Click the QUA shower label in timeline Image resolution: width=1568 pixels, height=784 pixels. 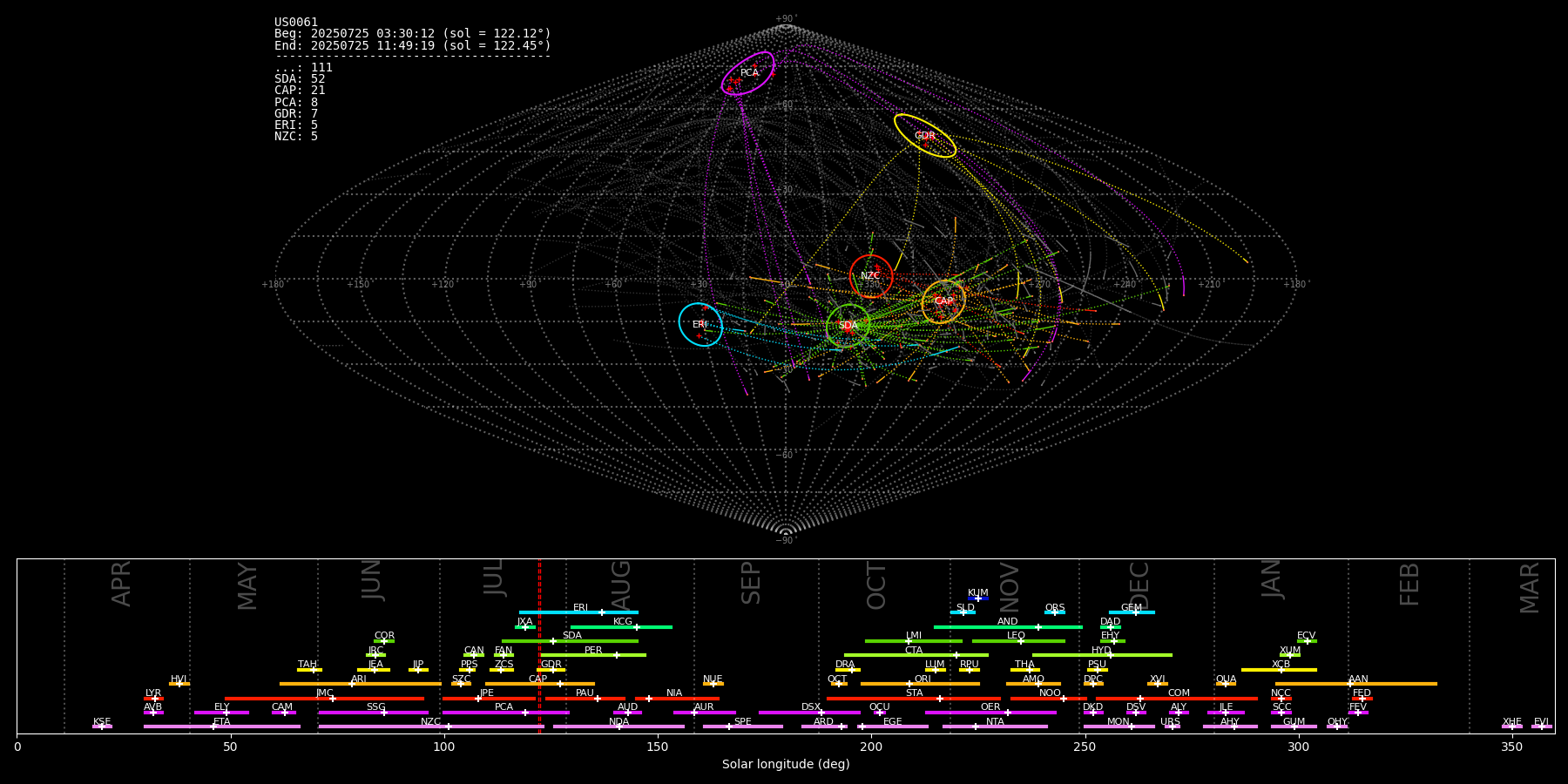1226,679
